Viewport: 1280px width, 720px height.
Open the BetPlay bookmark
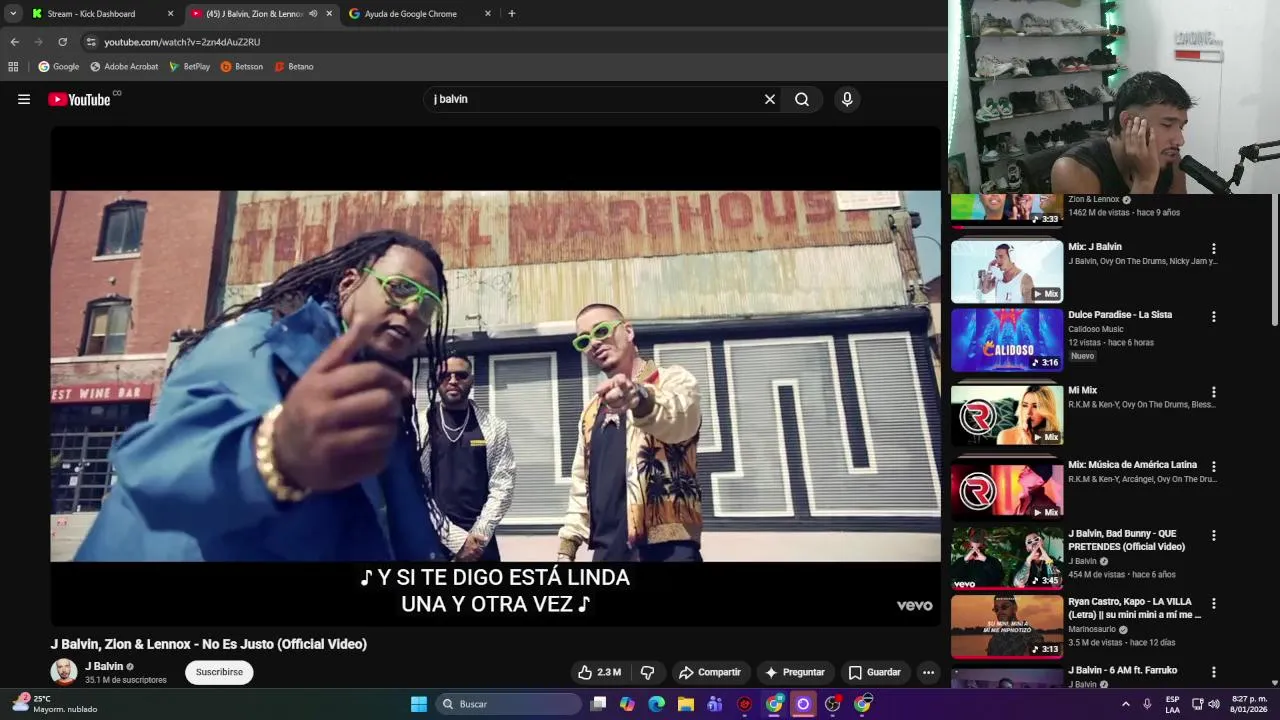[x=189, y=67]
